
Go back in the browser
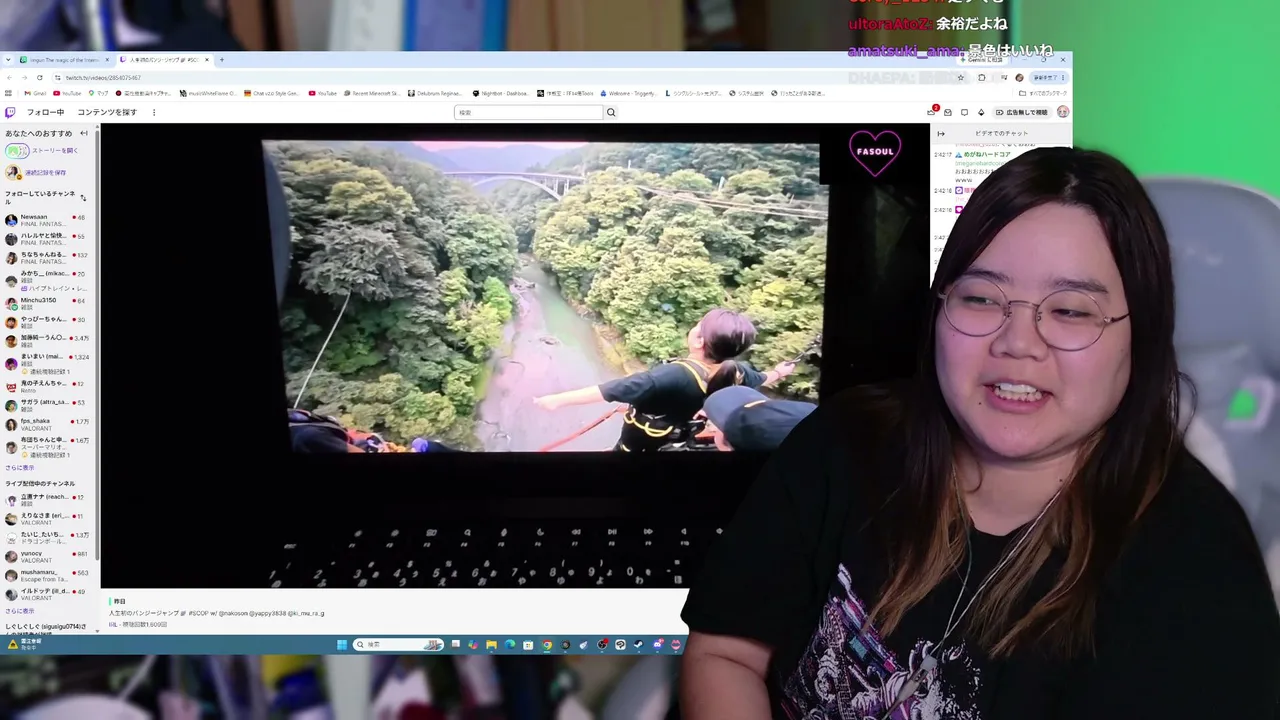tap(10, 77)
